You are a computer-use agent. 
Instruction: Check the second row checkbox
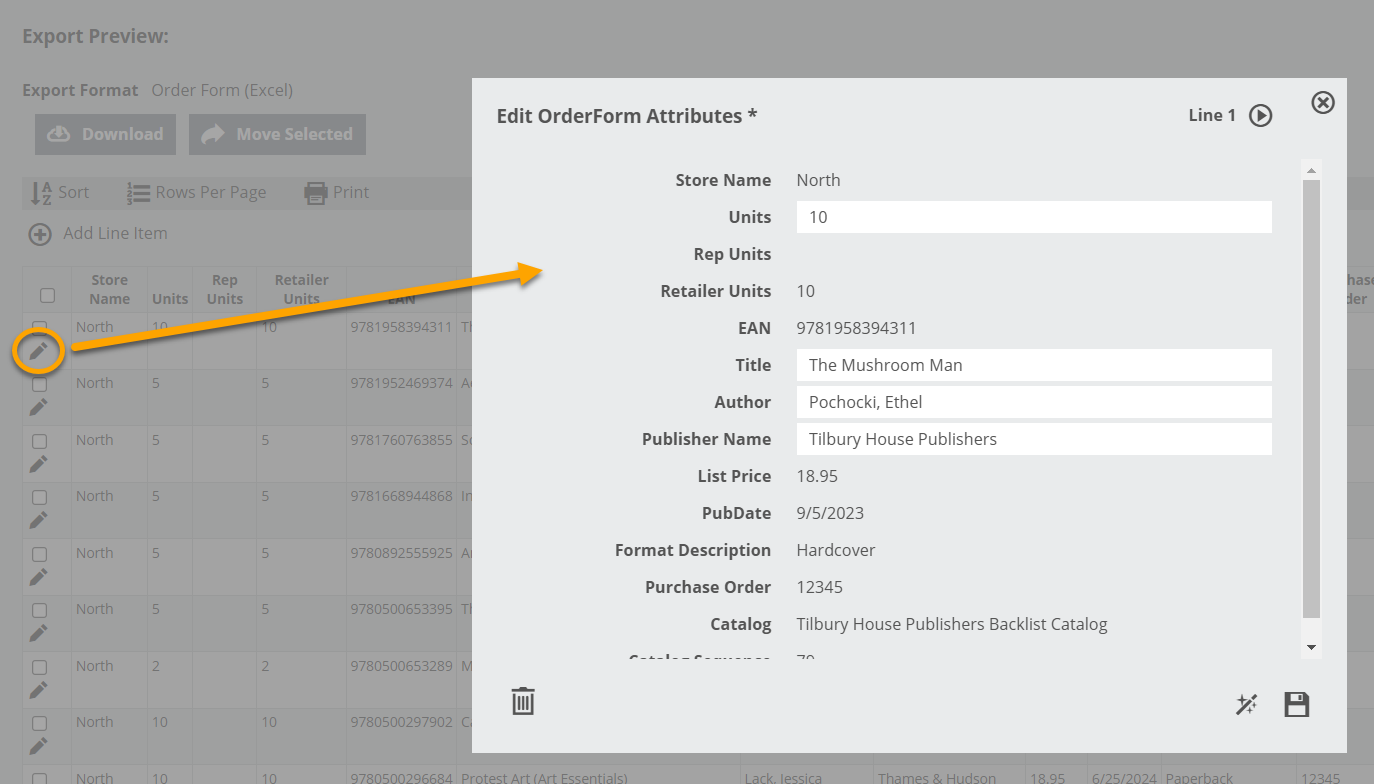click(x=39, y=384)
